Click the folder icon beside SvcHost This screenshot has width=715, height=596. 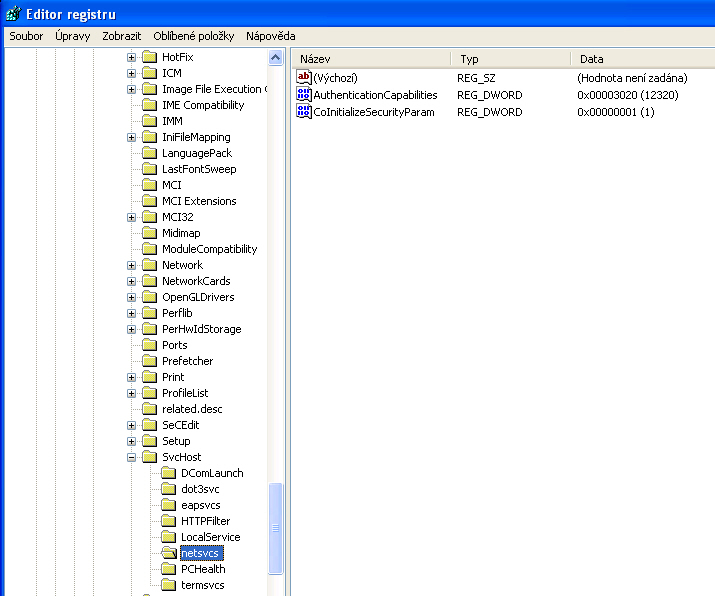[150, 457]
